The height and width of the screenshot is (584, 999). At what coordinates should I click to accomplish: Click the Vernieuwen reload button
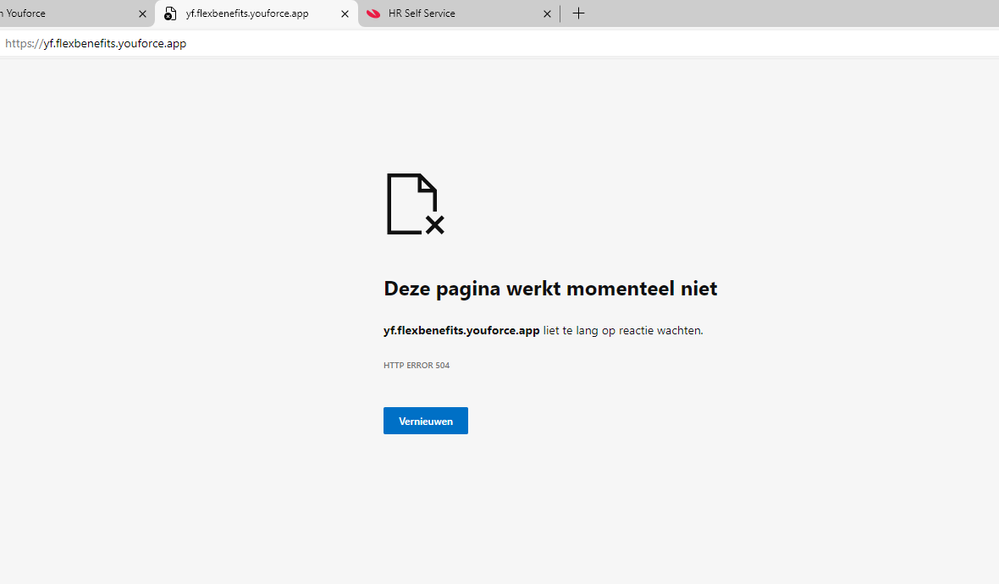426,421
